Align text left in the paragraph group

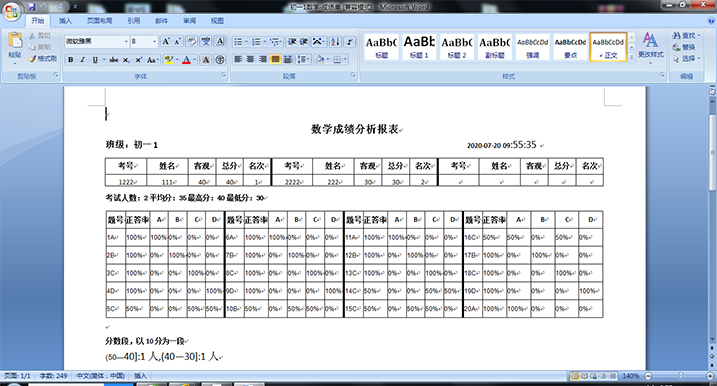point(238,59)
